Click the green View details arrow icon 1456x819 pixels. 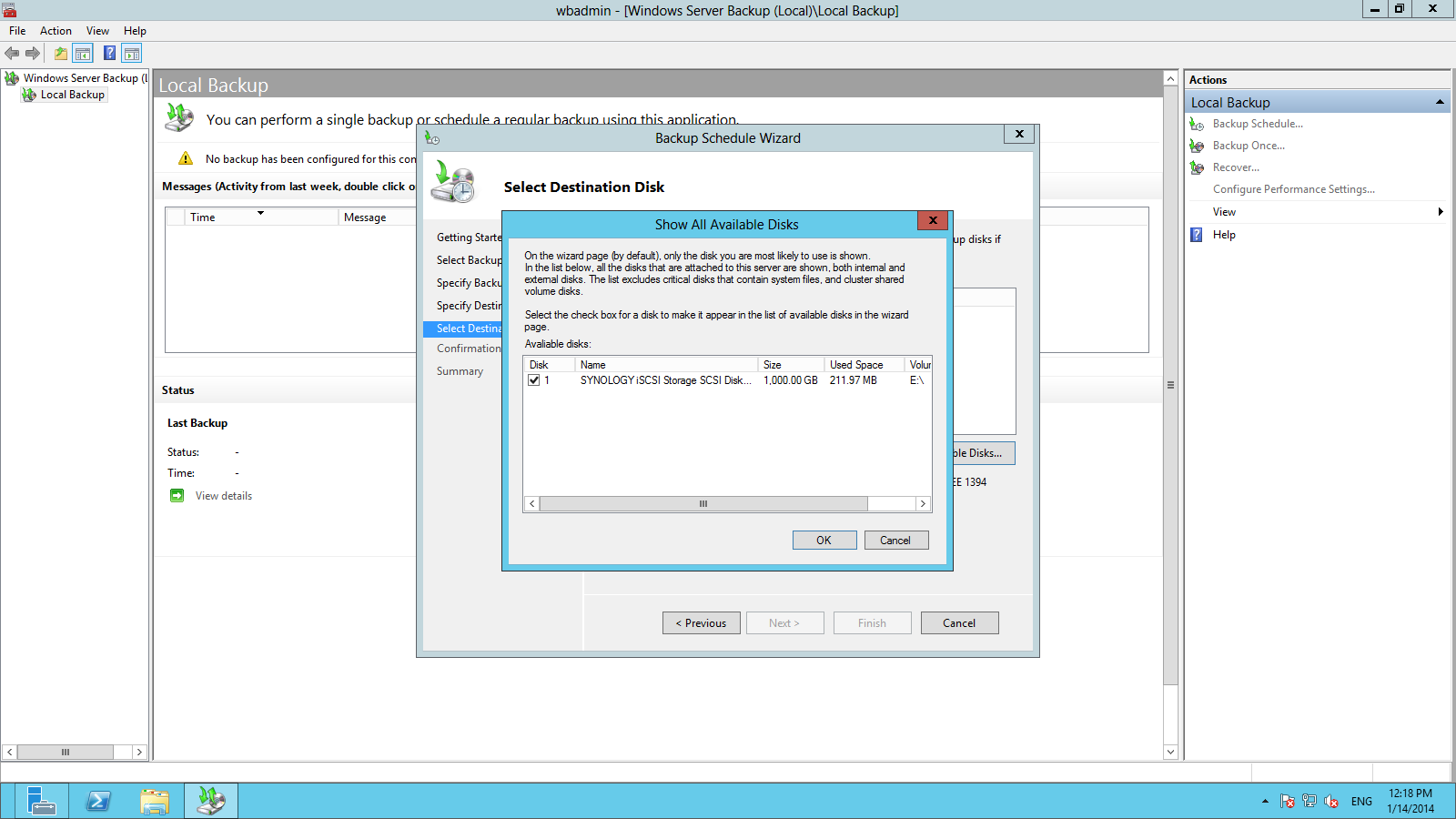pyautogui.click(x=177, y=496)
